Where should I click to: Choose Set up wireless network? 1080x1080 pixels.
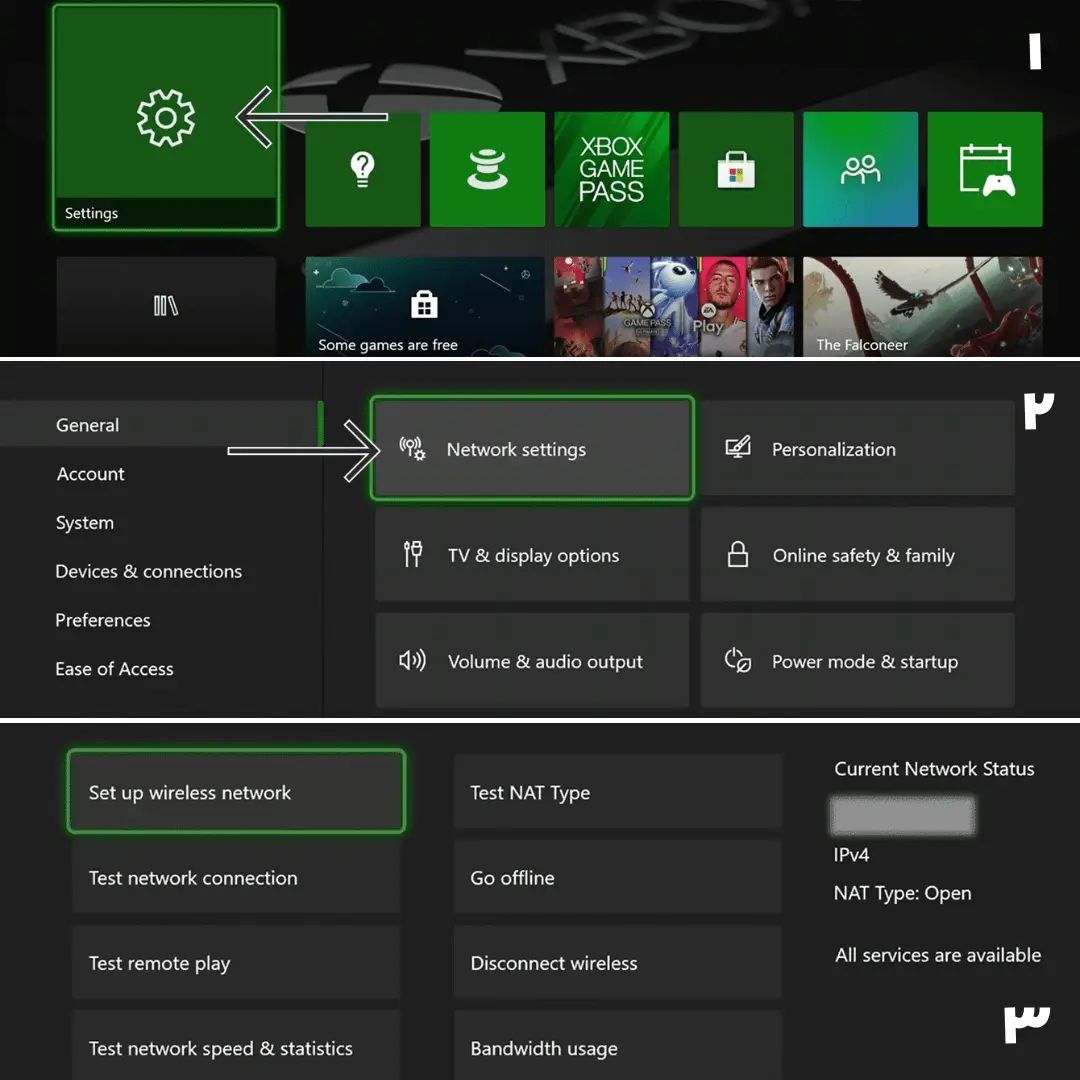(236, 791)
